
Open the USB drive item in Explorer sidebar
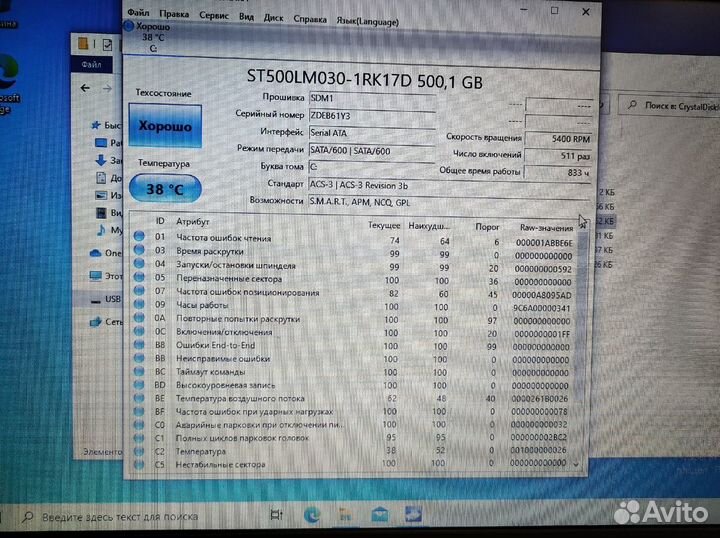pyautogui.click(x=106, y=300)
